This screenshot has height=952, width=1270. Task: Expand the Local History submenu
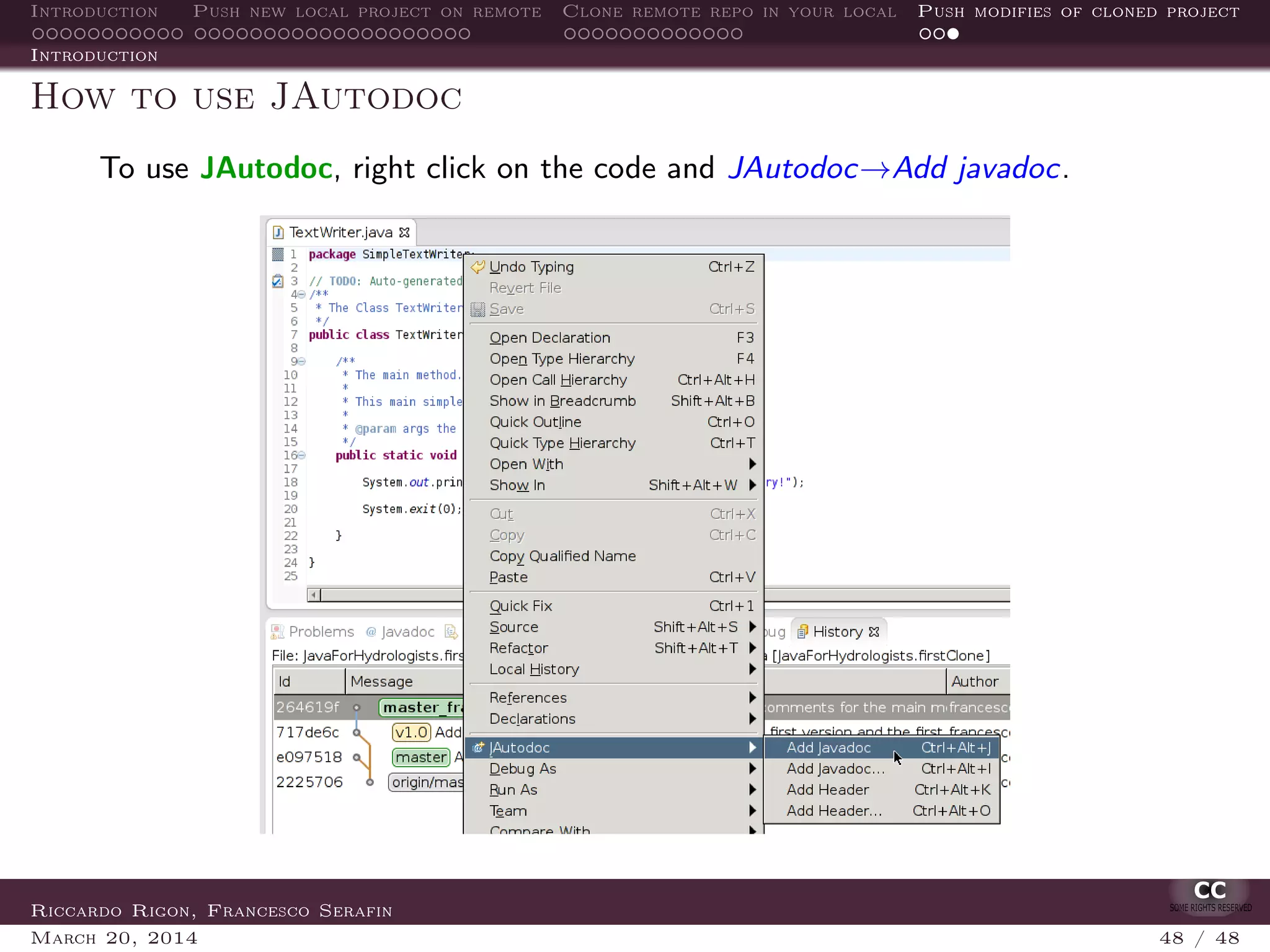coord(614,669)
